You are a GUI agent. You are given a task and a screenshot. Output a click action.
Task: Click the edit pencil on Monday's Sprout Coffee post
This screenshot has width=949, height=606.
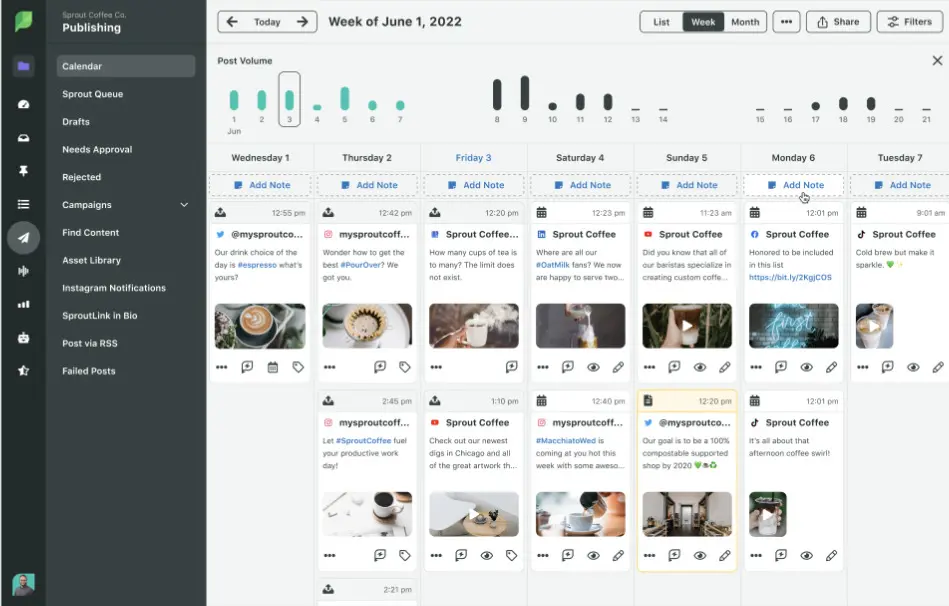tap(832, 367)
